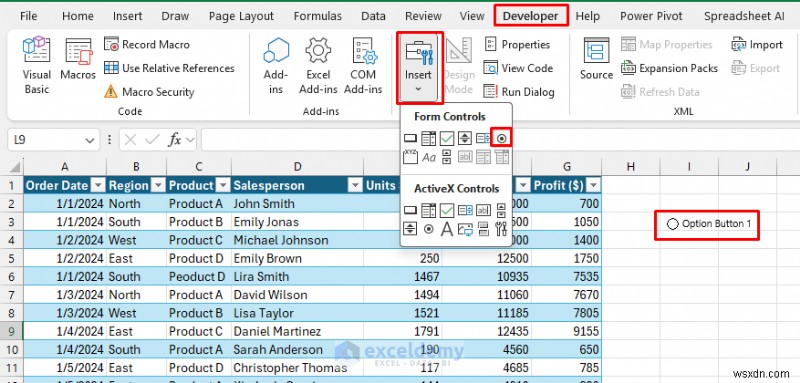Click the Name Box showing L9
Screen dimensions: 800x383
point(48,140)
